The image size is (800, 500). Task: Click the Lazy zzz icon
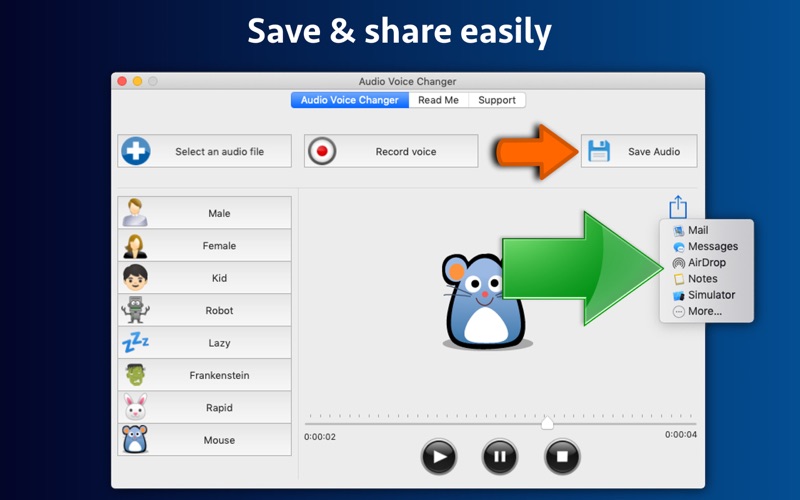click(x=135, y=342)
